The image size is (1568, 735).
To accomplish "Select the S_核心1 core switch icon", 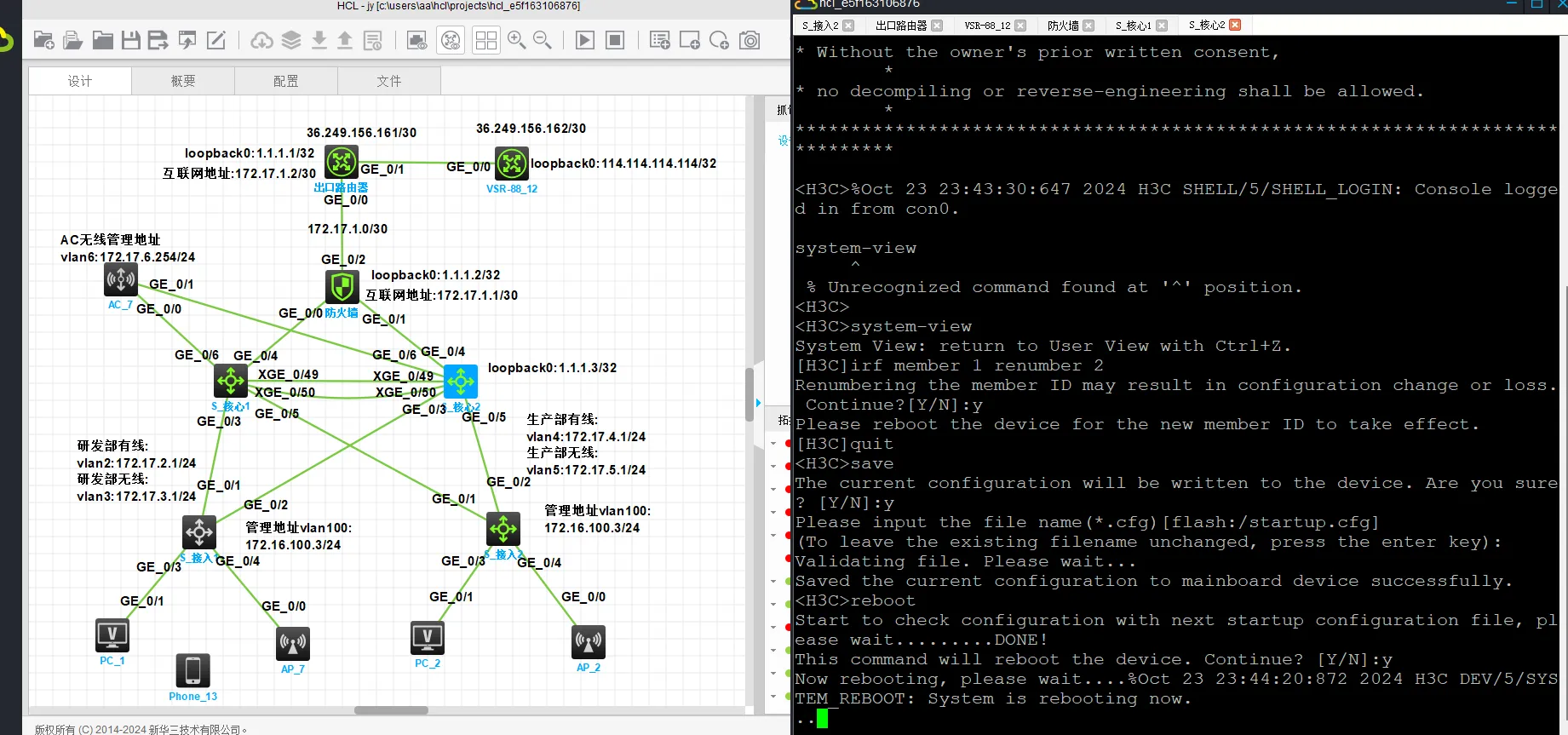I will [x=231, y=381].
